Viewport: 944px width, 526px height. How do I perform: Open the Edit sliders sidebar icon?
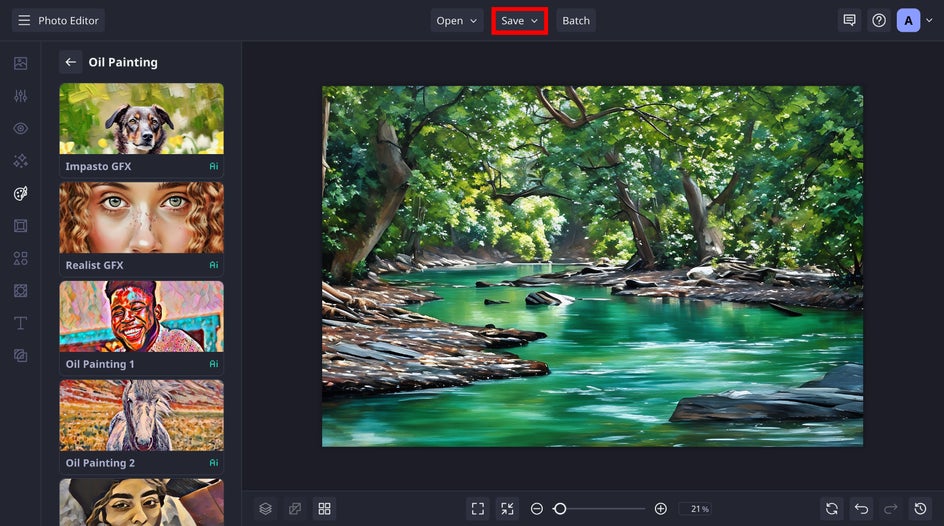pos(20,96)
